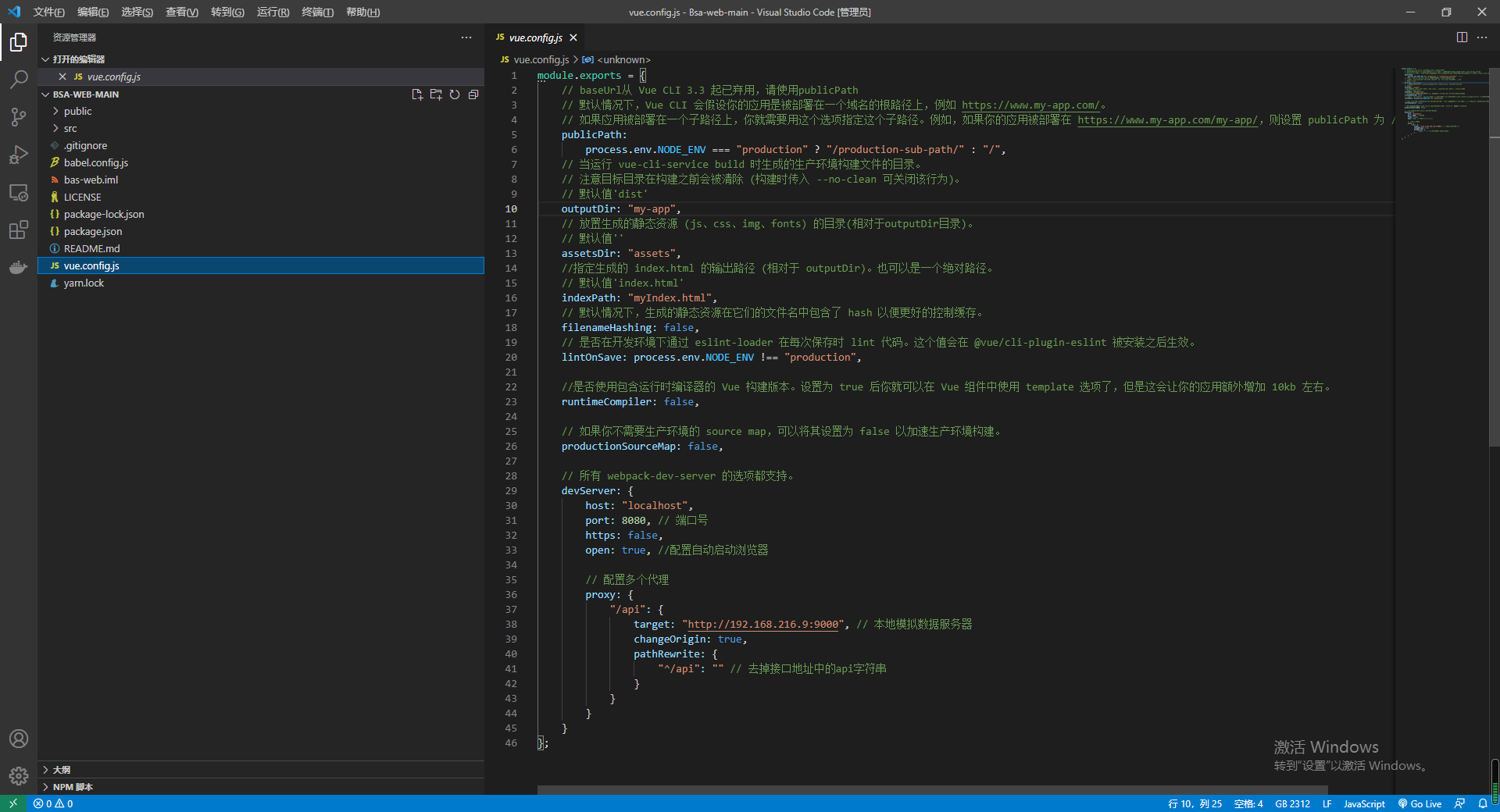Click the code minimap
Screen dimensions: 1500x812
[1442, 105]
